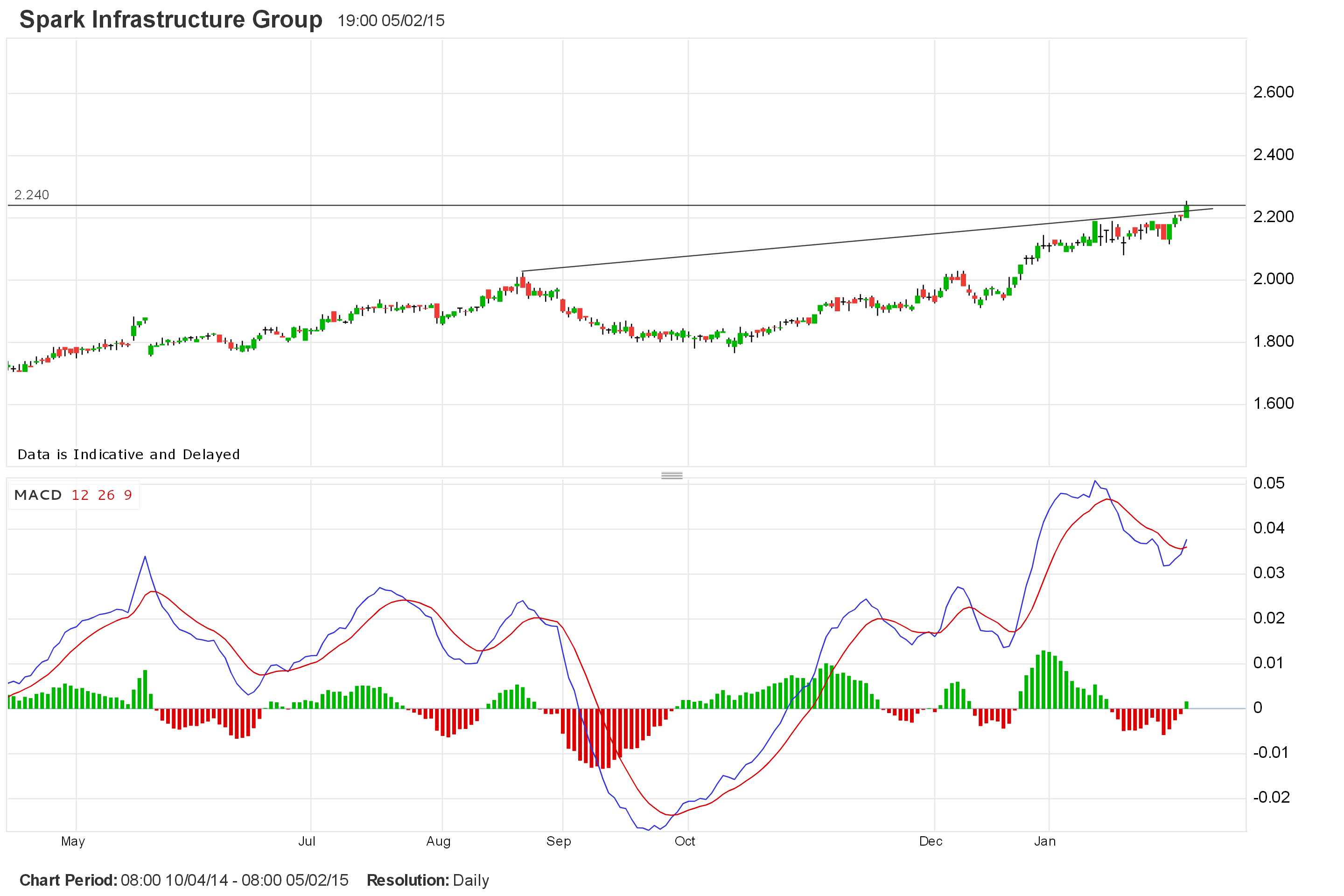
Task: Click the Spark Infrastructure Group title
Action: tap(171, 20)
